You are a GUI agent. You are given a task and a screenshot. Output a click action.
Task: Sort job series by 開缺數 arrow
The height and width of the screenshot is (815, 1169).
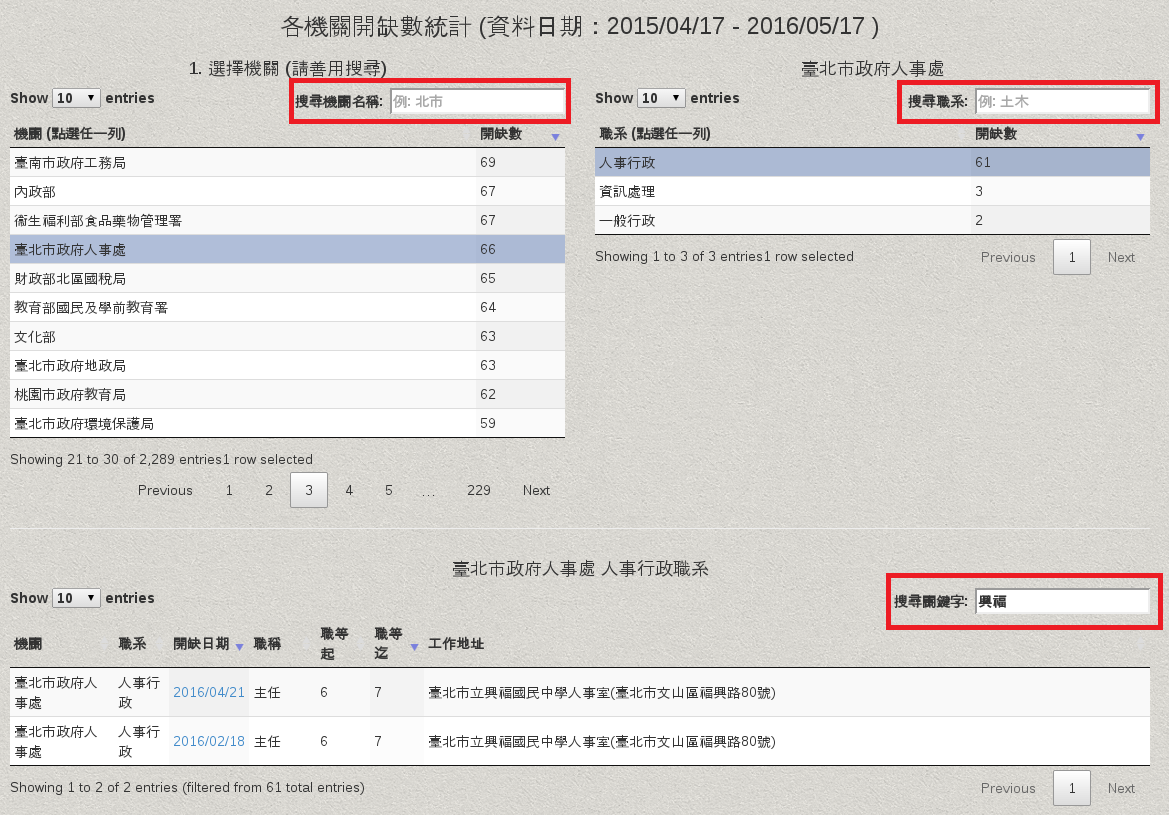click(x=1139, y=135)
